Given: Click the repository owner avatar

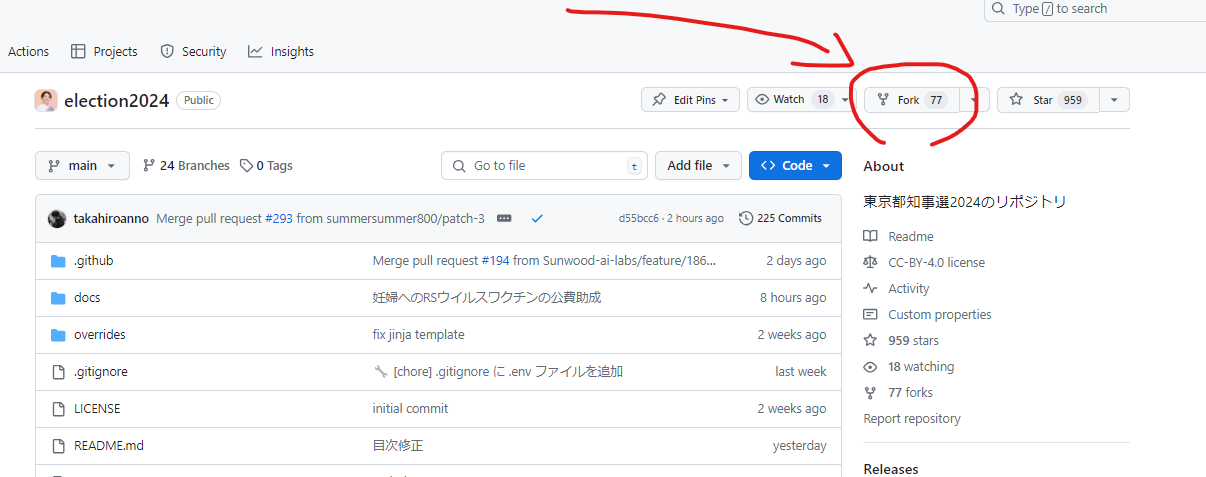Looking at the screenshot, I should click(x=46, y=100).
